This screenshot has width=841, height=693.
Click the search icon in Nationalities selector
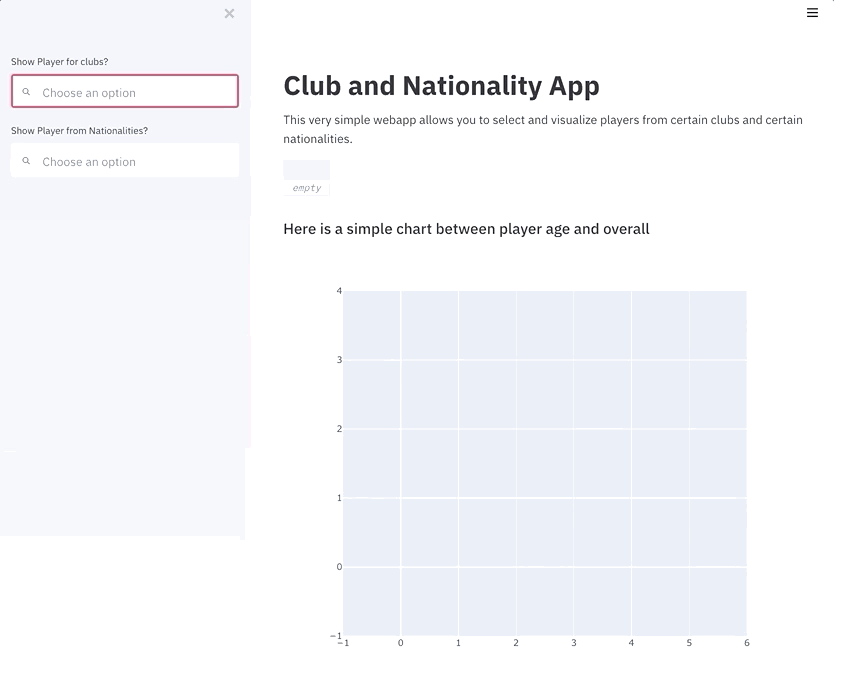click(x=27, y=161)
